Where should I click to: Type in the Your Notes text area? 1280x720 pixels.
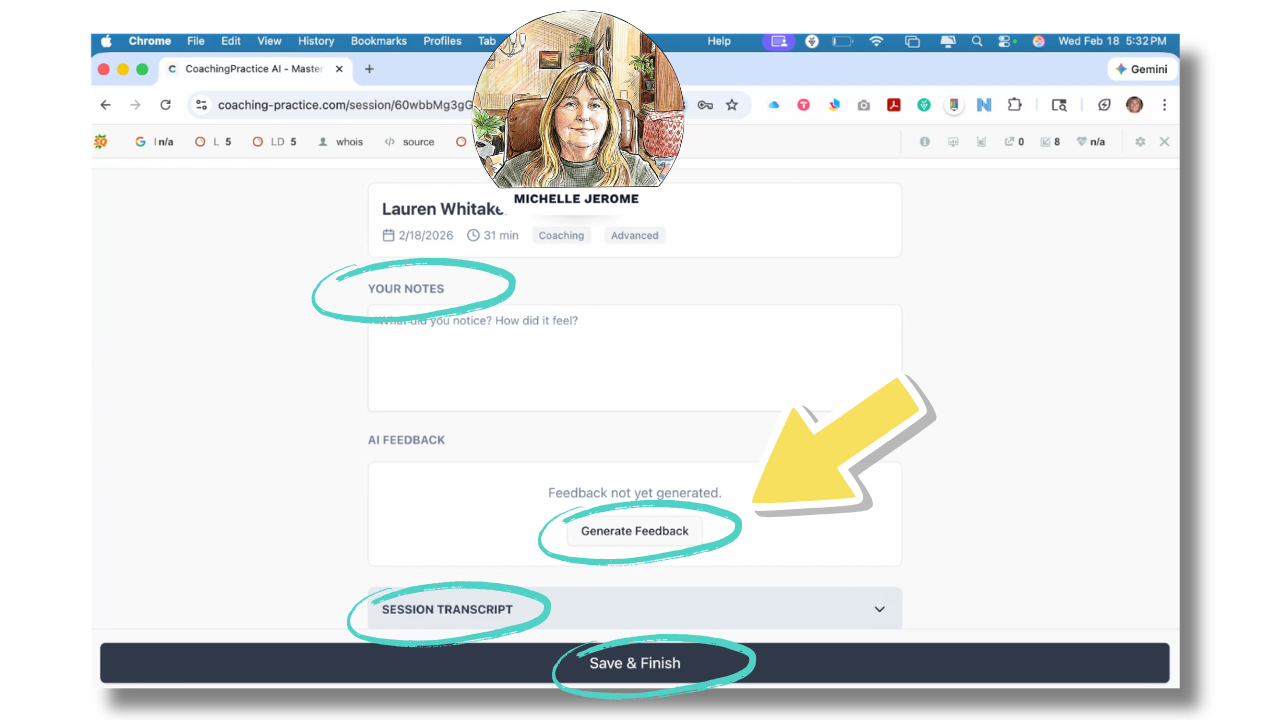(634, 360)
